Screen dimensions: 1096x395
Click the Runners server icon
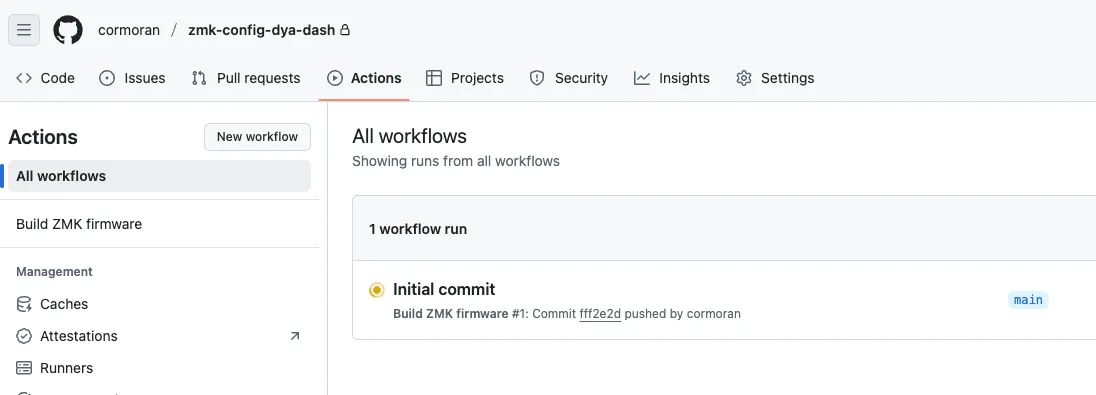click(x=24, y=368)
